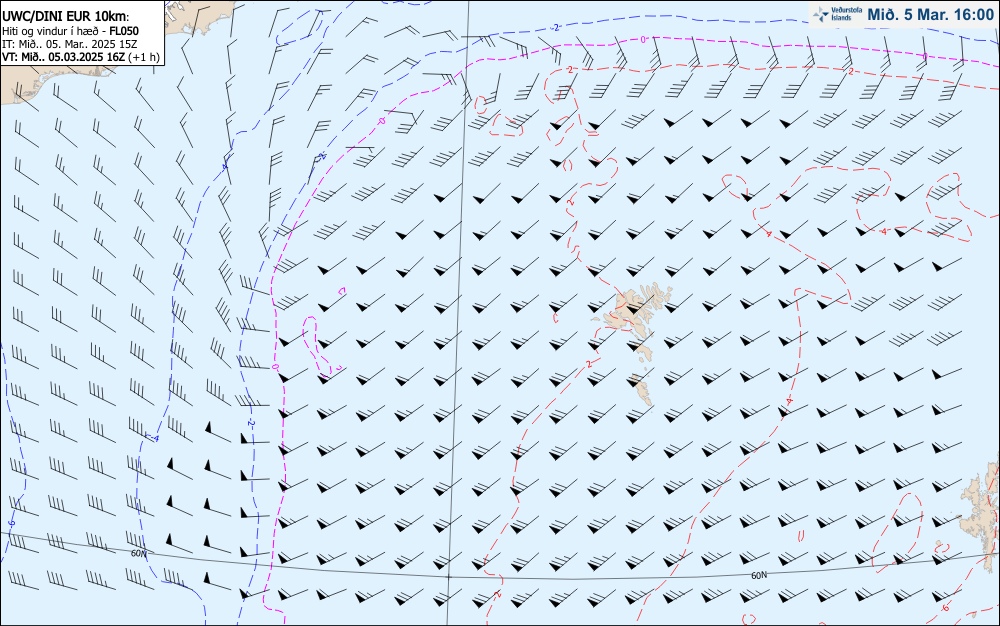1000x626 pixels.
Task: Click the blue '-6' isotherm label
Action: click(x=10, y=523)
